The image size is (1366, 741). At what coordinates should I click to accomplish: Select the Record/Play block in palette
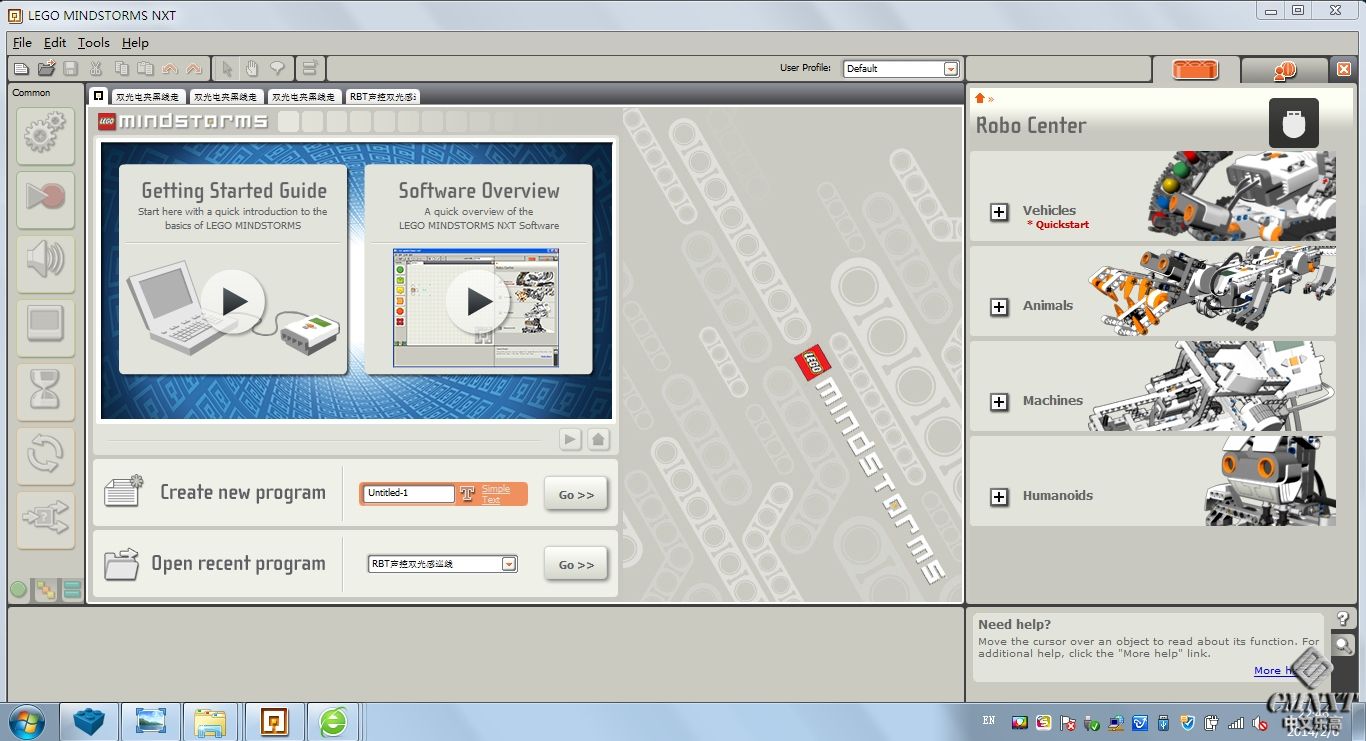[x=46, y=198]
